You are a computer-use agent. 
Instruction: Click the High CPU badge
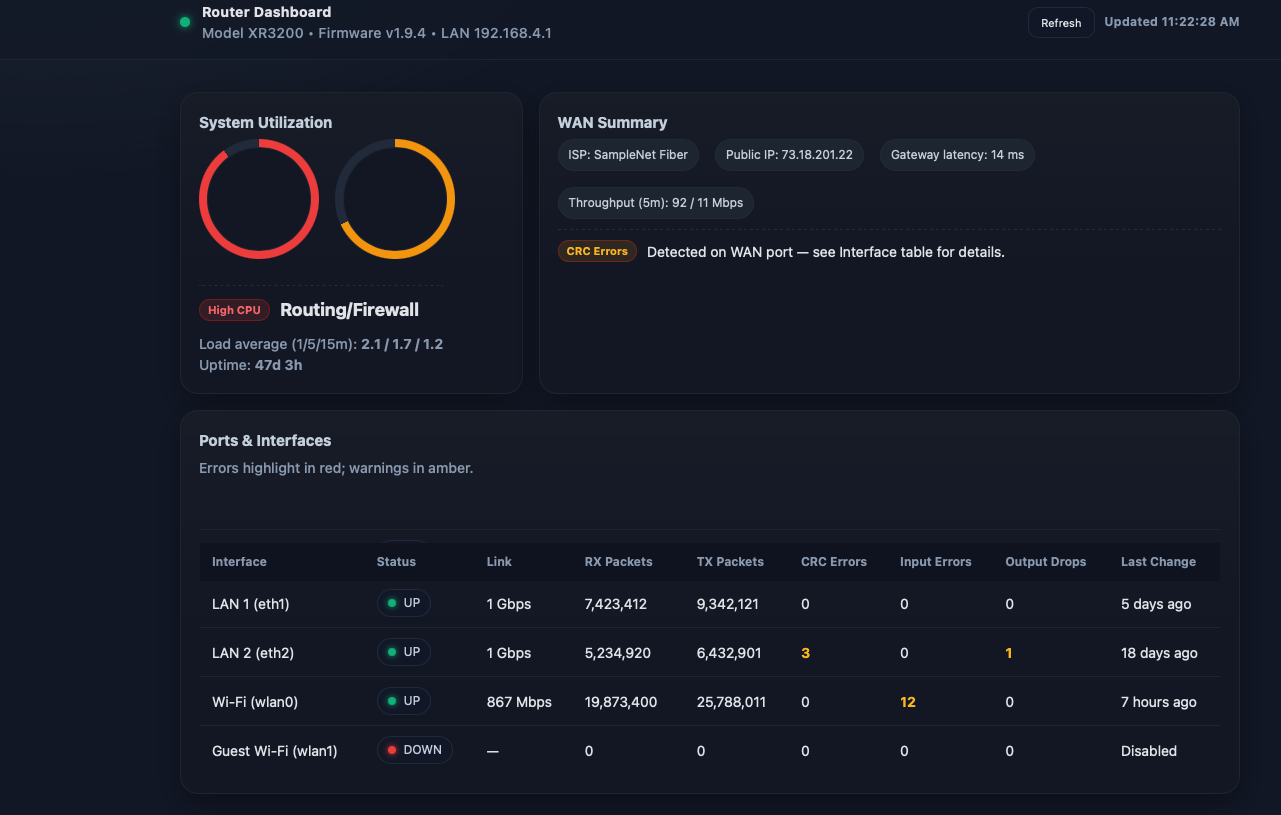(x=234, y=310)
